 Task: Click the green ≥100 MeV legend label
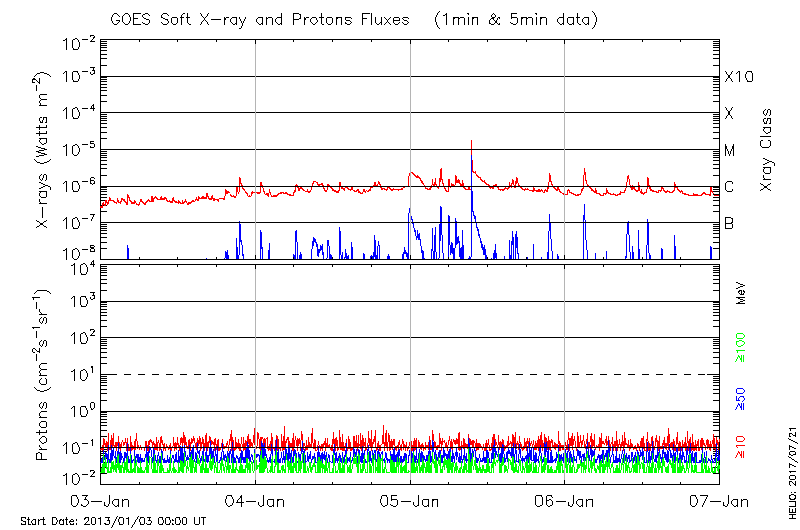pyautogui.click(x=742, y=345)
